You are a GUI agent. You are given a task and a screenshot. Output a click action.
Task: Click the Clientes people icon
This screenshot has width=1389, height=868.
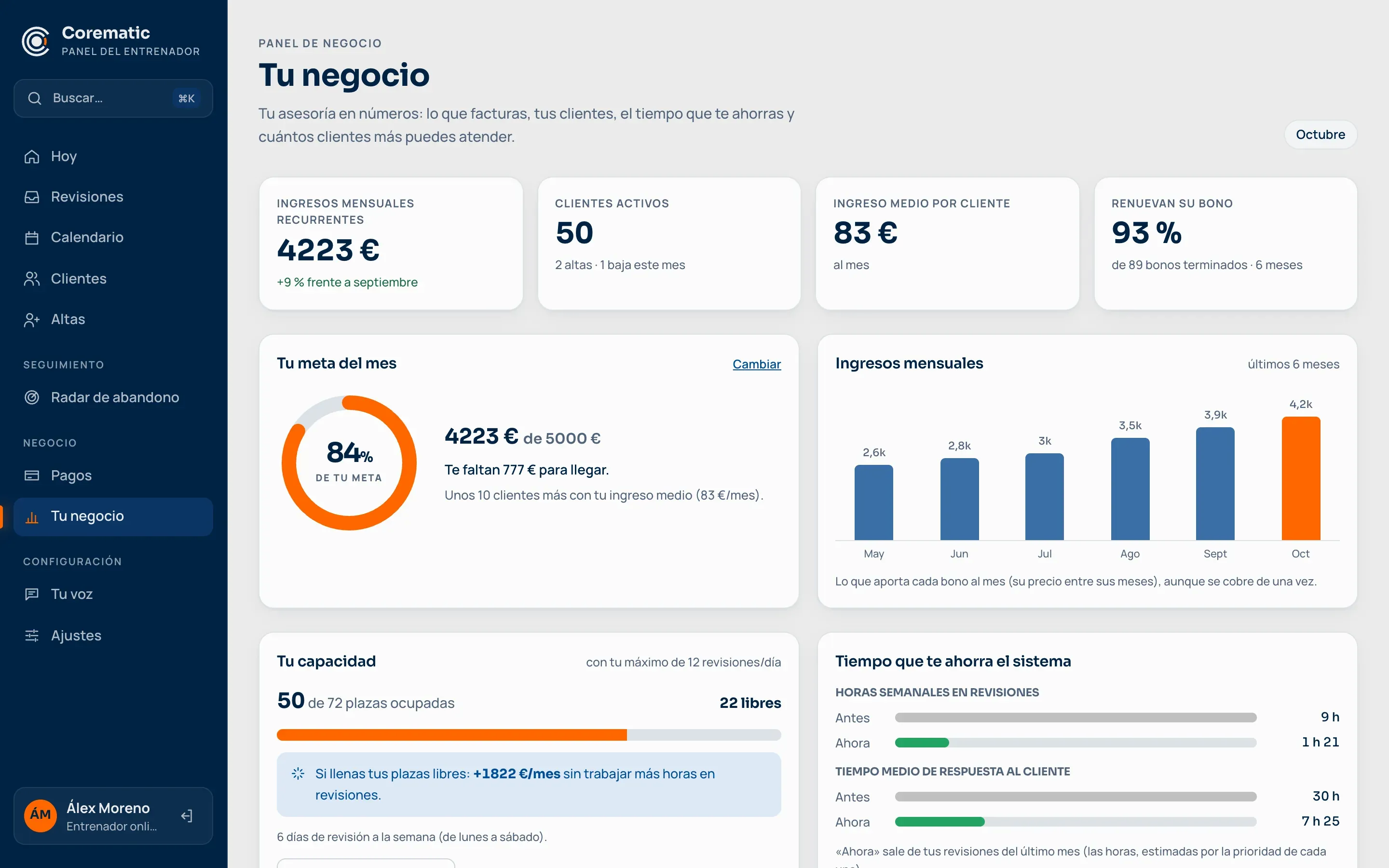pyautogui.click(x=31, y=278)
